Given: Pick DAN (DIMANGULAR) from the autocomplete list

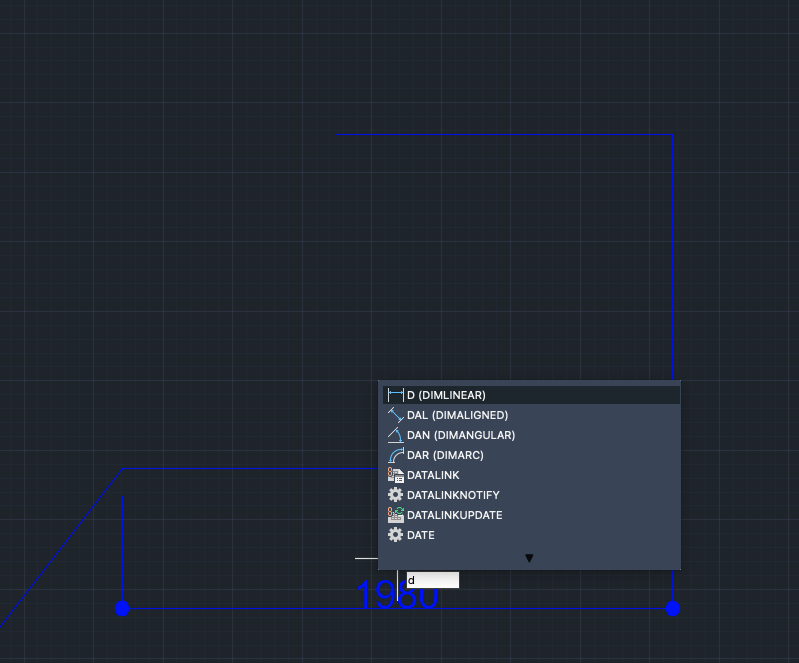Looking at the screenshot, I should point(460,435).
